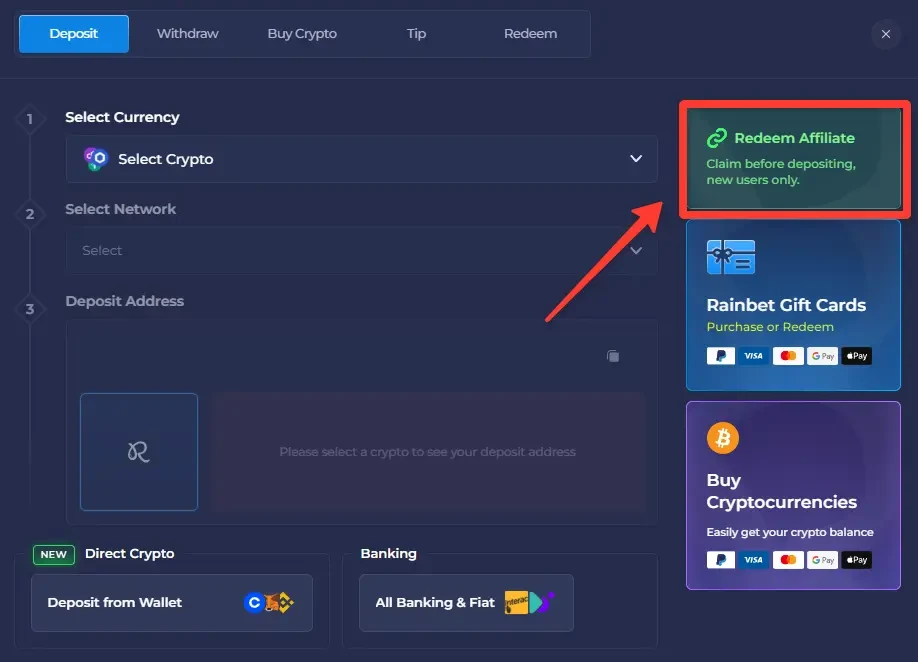
Task: Select the Tip tab
Action: pos(416,34)
